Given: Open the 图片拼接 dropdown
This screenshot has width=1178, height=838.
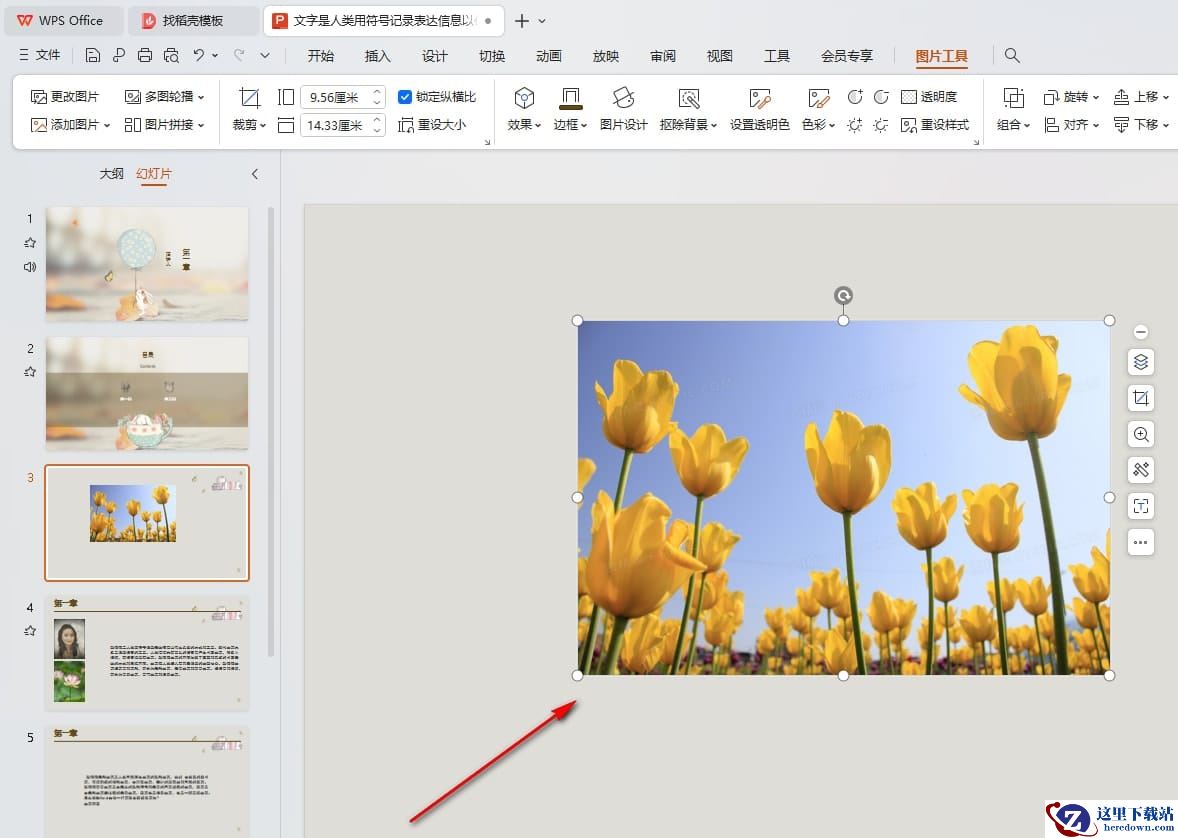Looking at the screenshot, I should pyautogui.click(x=164, y=124).
